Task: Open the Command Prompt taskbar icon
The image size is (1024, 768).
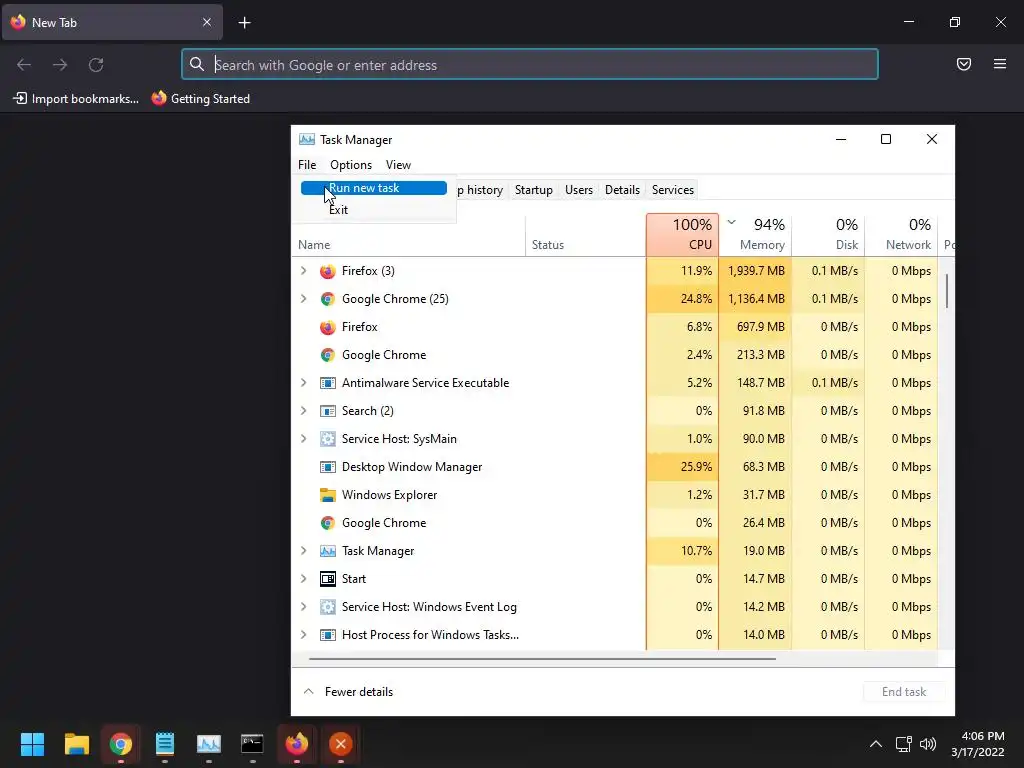Action: (252, 744)
